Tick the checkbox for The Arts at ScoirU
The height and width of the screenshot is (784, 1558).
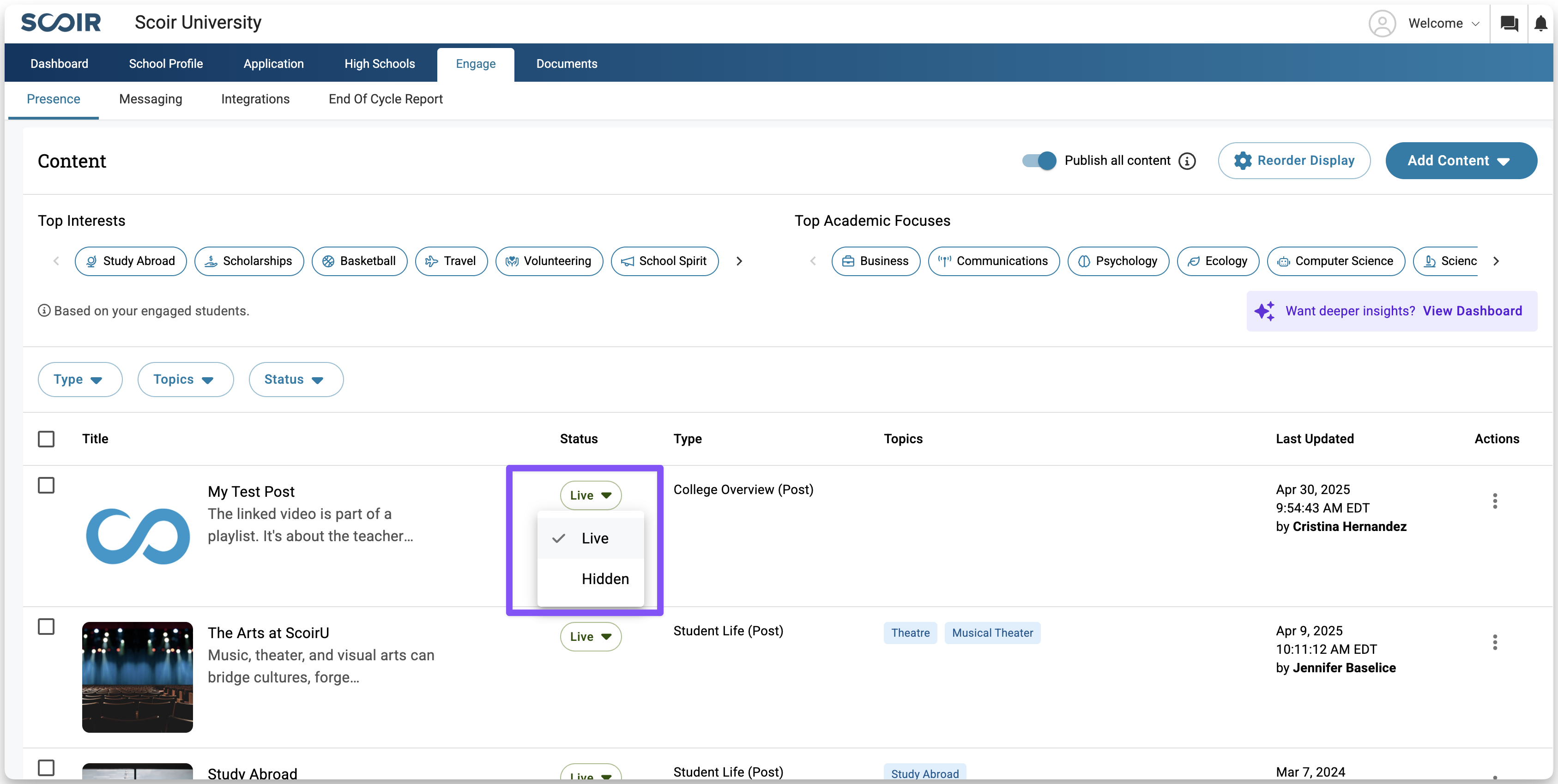[46, 626]
